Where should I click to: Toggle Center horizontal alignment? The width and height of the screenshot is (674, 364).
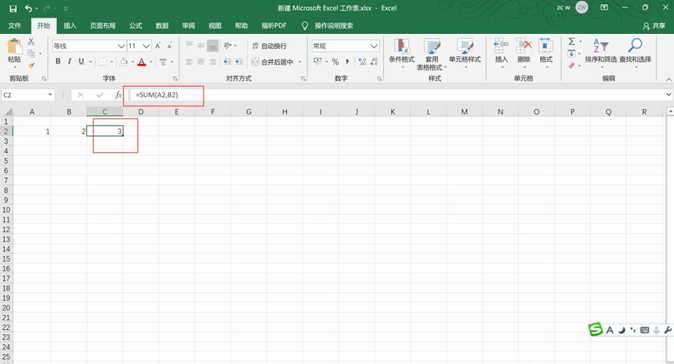[x=201, y=61]
